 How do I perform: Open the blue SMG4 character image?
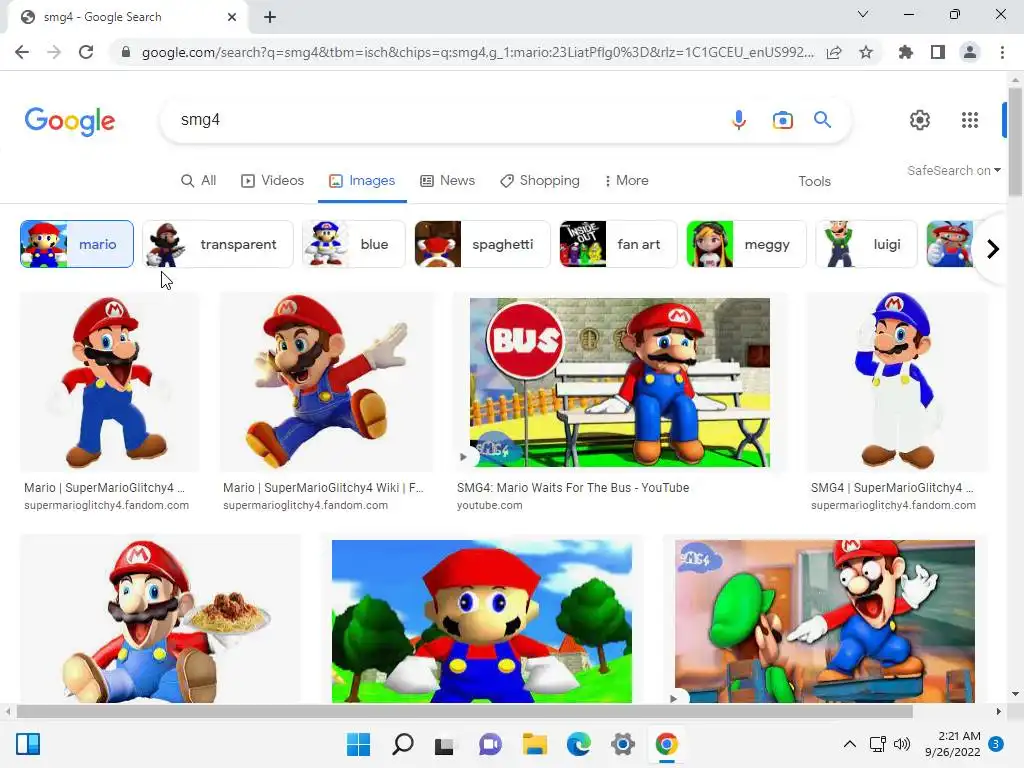click(x=897, y=381)
